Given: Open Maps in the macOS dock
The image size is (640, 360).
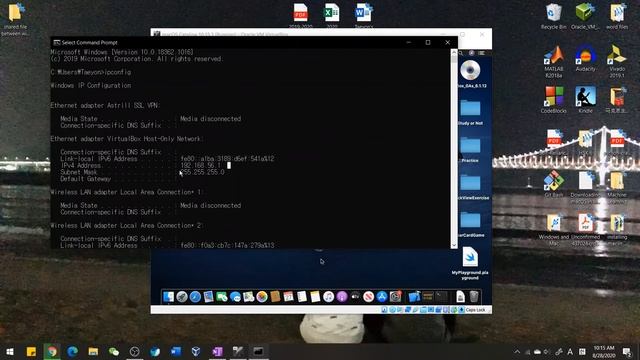Looking at the screenshot, I should [249, 297].
